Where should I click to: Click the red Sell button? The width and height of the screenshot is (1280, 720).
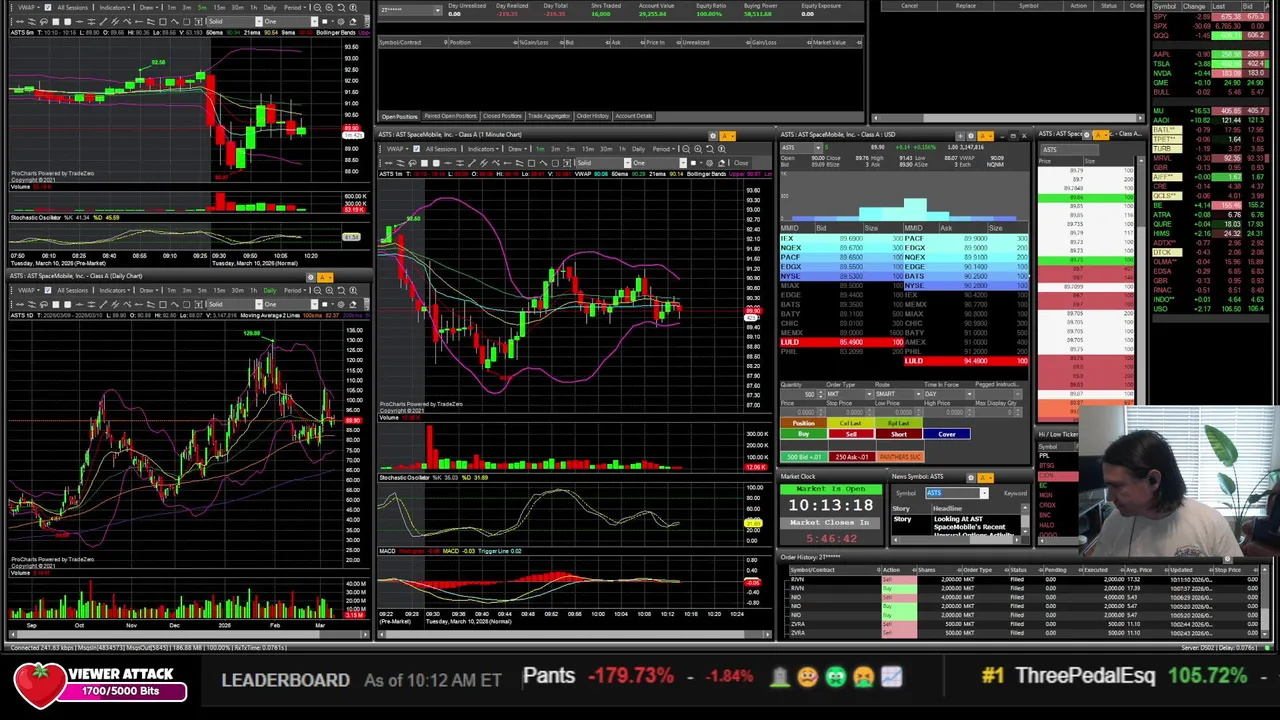851,434
